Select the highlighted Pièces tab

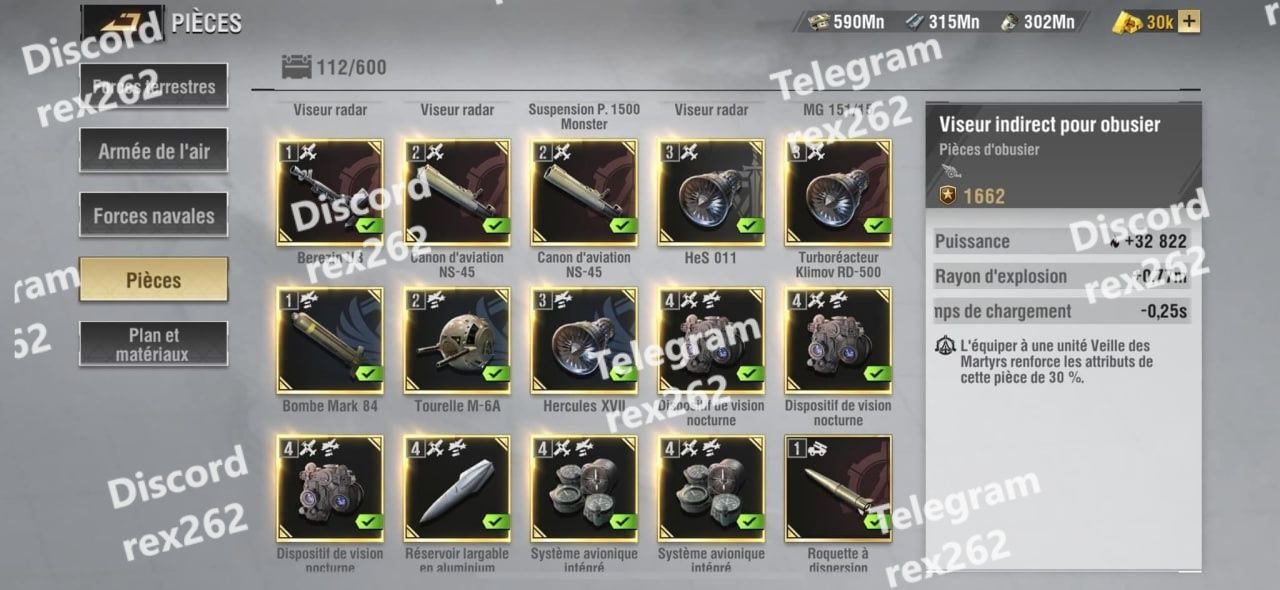pyautogui.click(x=154, y=280)
